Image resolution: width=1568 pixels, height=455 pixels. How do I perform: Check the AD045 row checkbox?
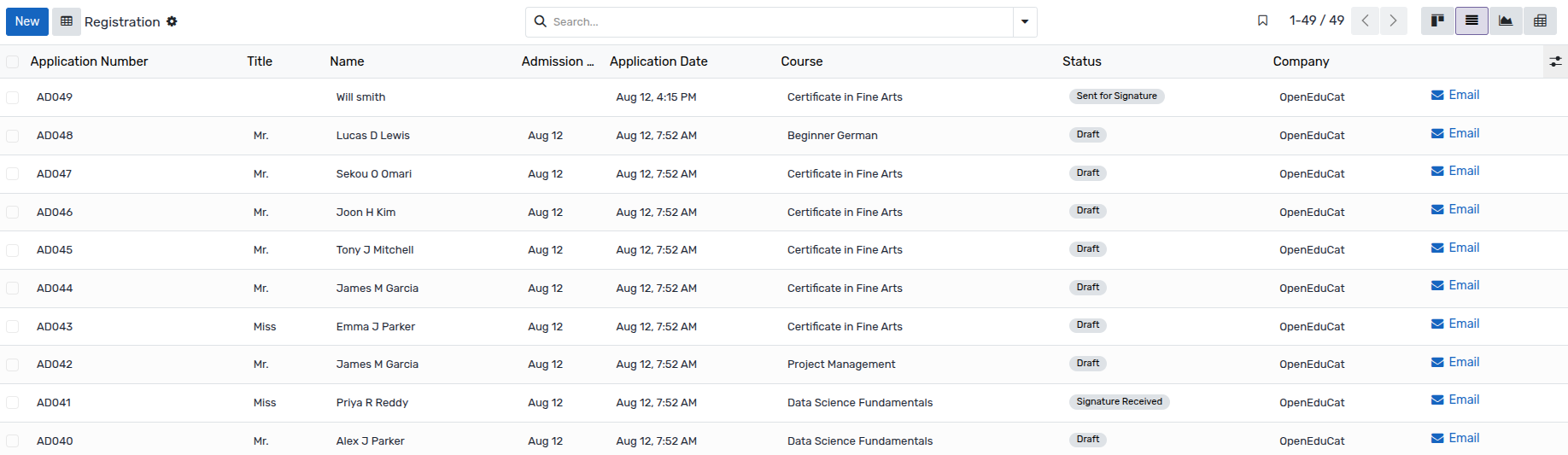click(12, 250)
